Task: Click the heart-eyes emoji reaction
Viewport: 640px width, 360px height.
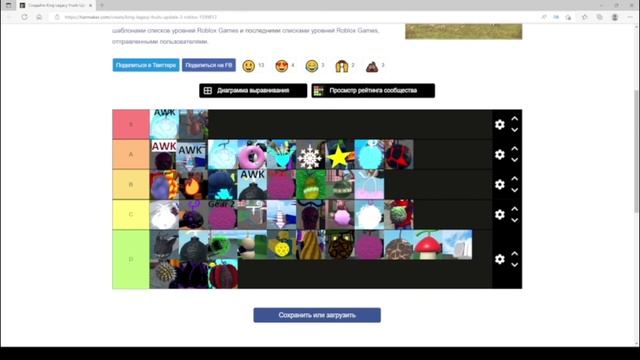Action: coord(282,66)
